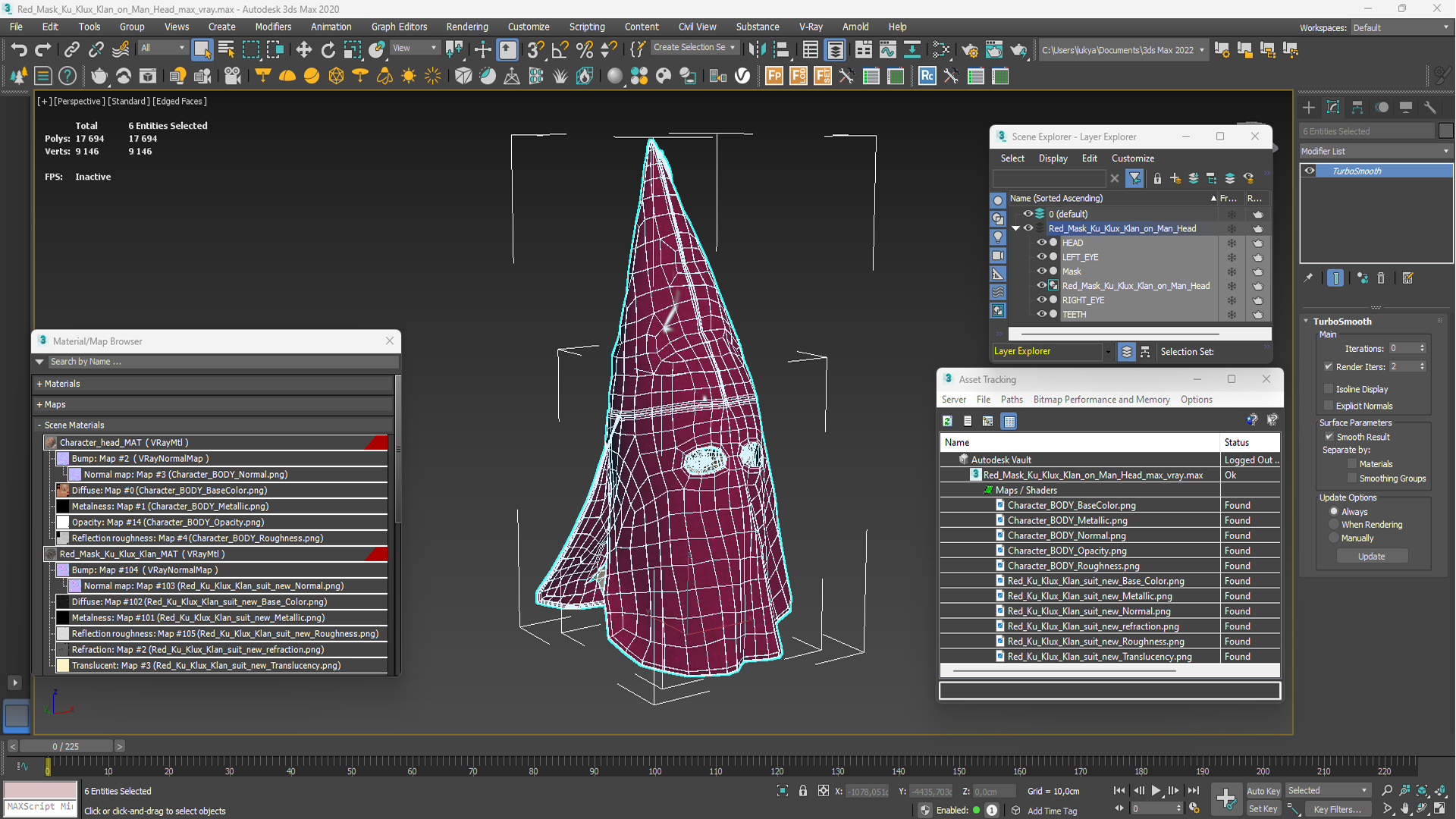Expand the Materials group in browser
This screenshot has width=1456, height=819.
(x=39, y=384)
